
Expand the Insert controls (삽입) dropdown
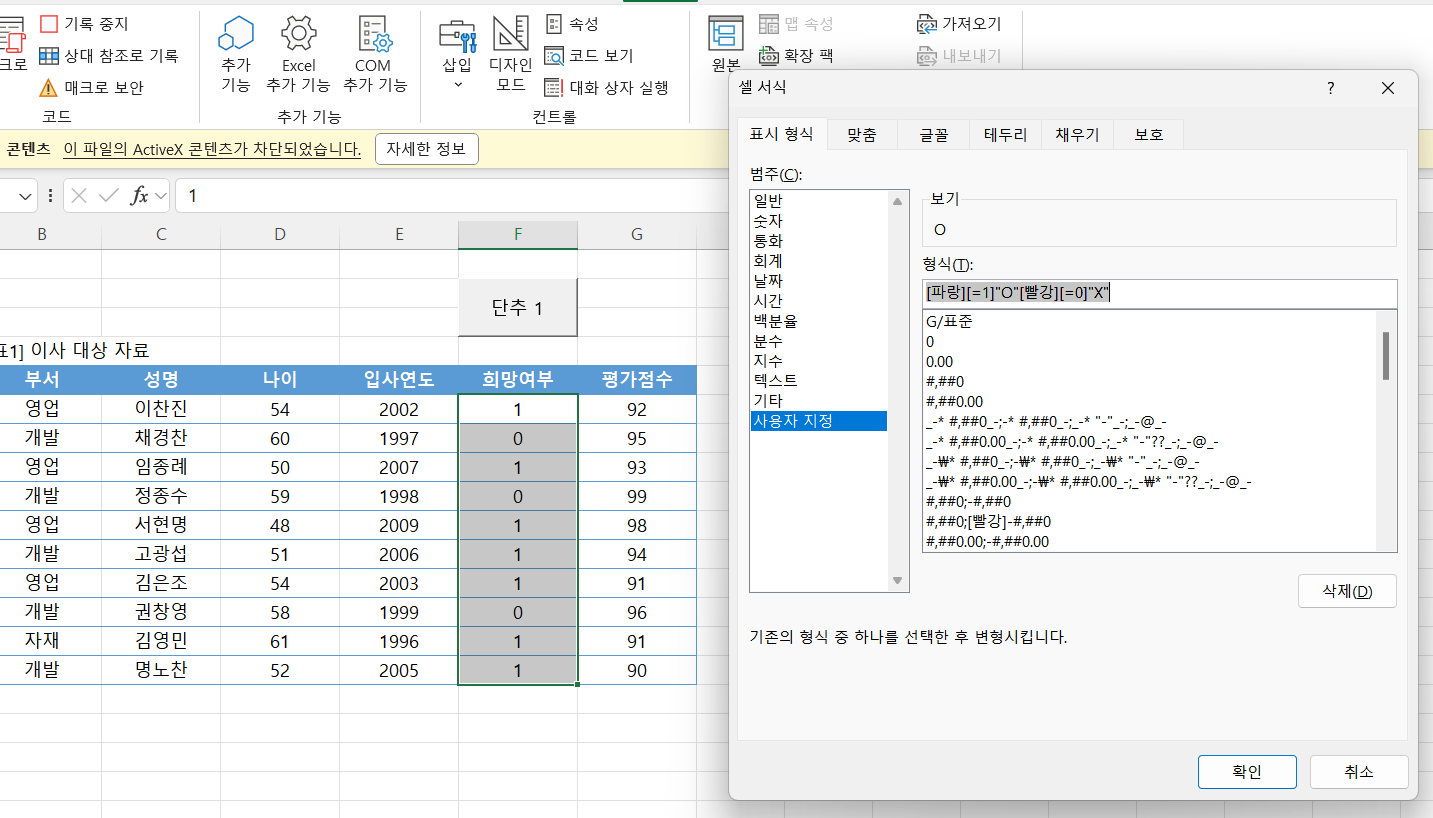click(458, 84)
